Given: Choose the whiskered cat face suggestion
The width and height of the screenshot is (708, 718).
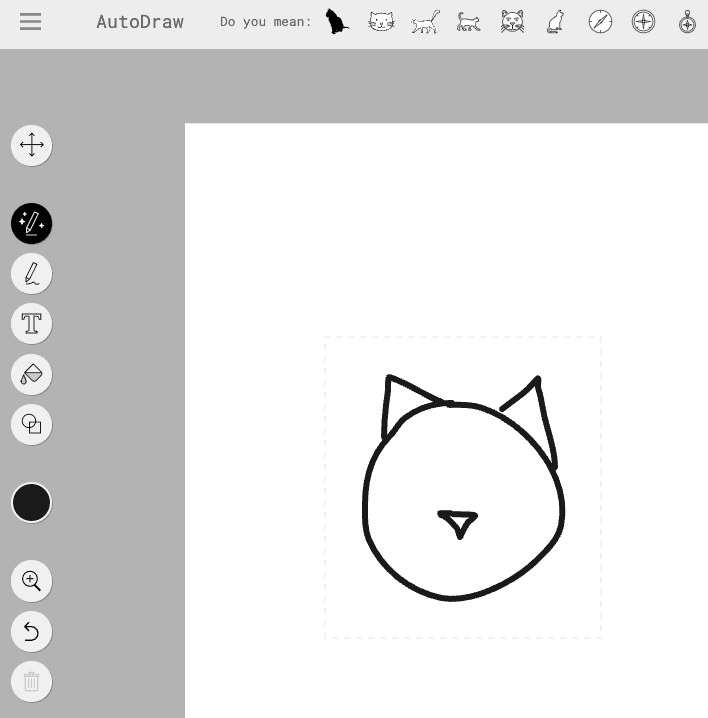Looking at the screenshot, I should tap(512, 21).
